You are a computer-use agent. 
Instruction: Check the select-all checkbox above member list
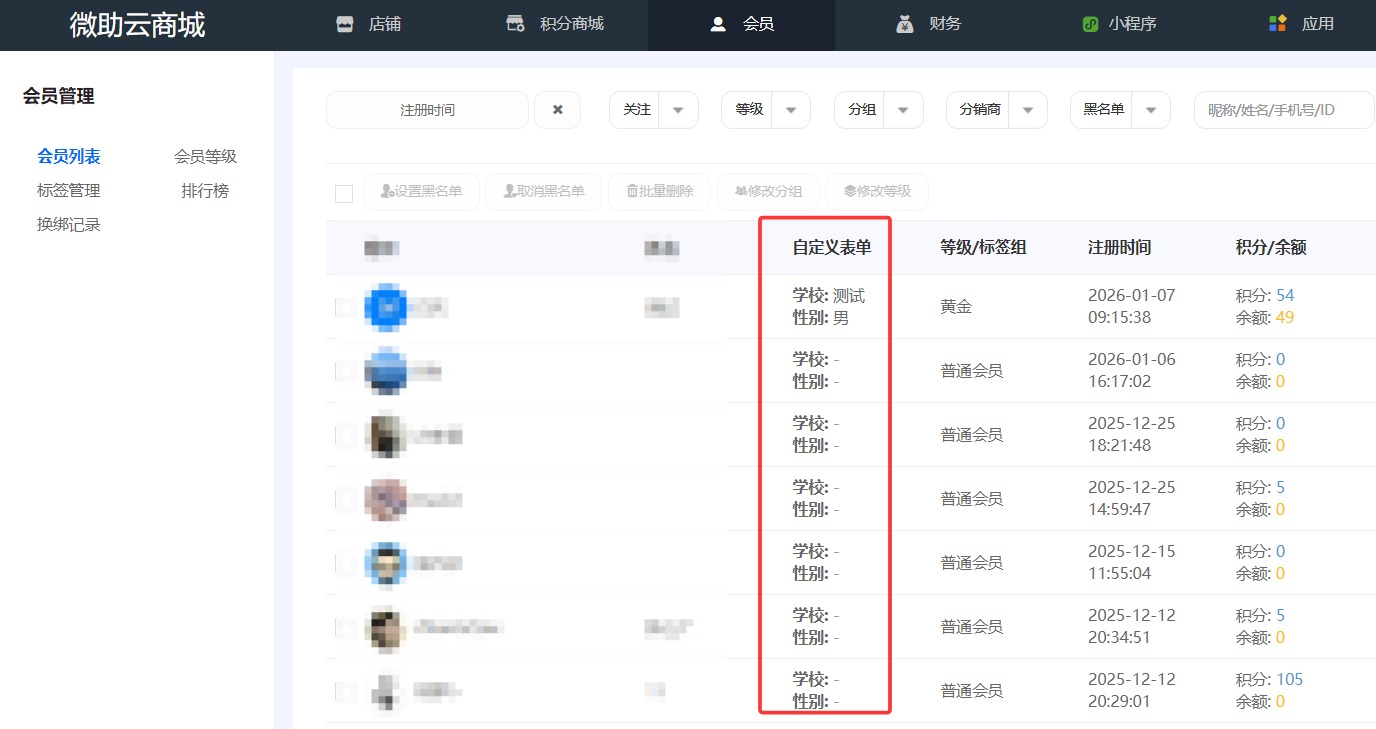point(343,192)
